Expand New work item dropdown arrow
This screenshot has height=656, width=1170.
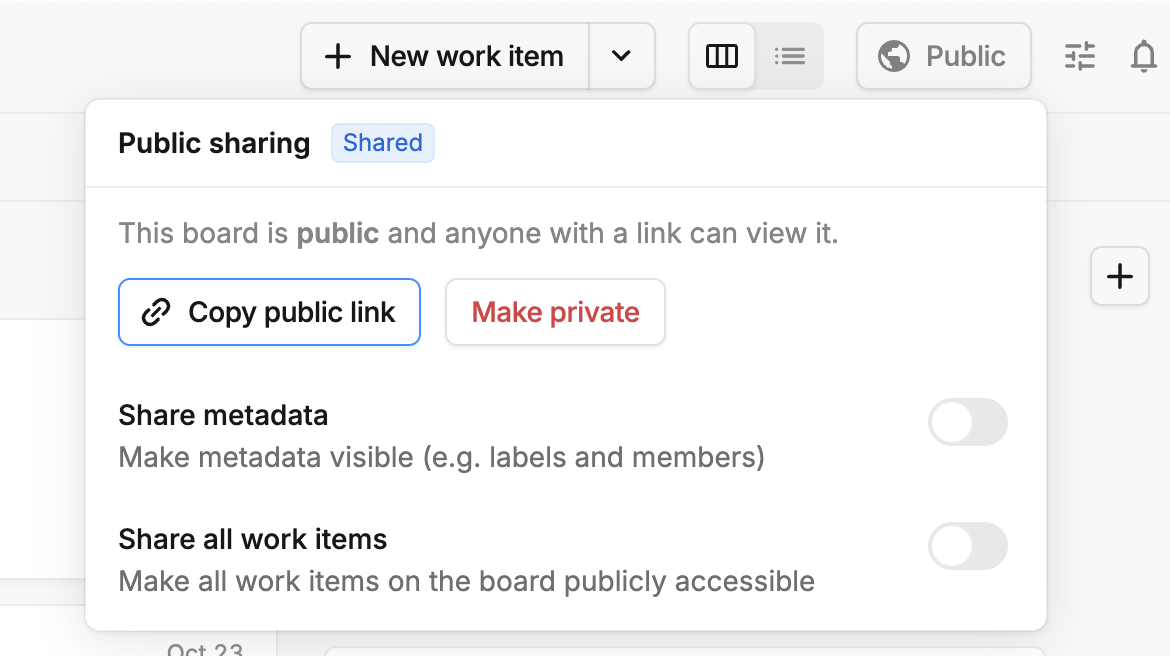click(x=621, y=56)
